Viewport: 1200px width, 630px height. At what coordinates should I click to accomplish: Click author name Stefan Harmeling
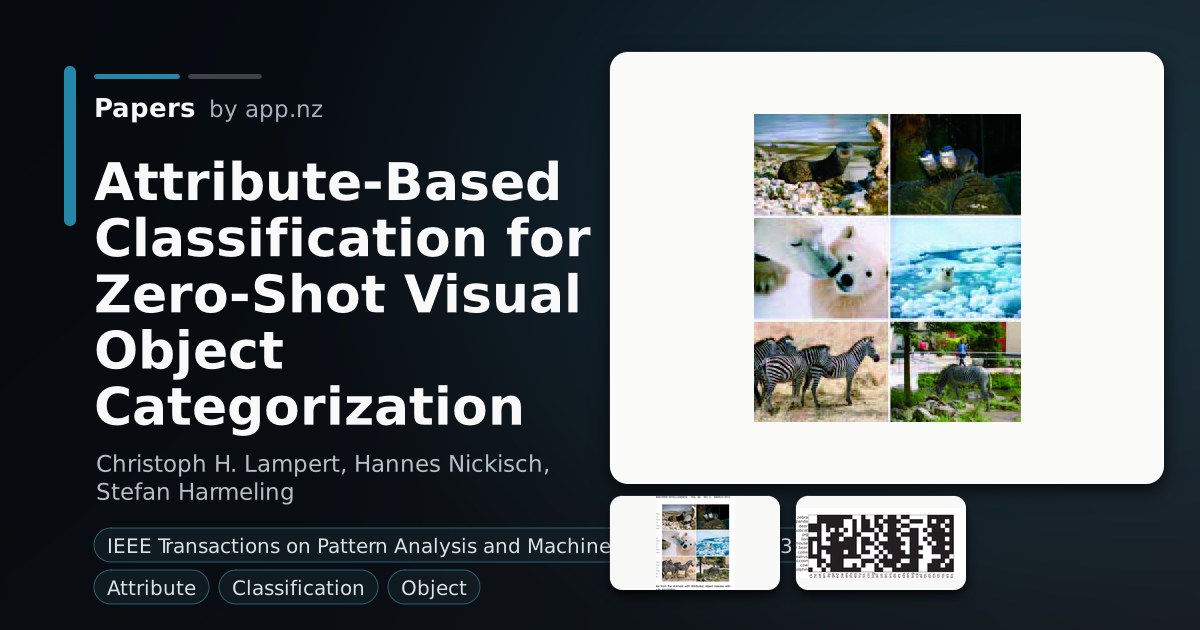195,491
